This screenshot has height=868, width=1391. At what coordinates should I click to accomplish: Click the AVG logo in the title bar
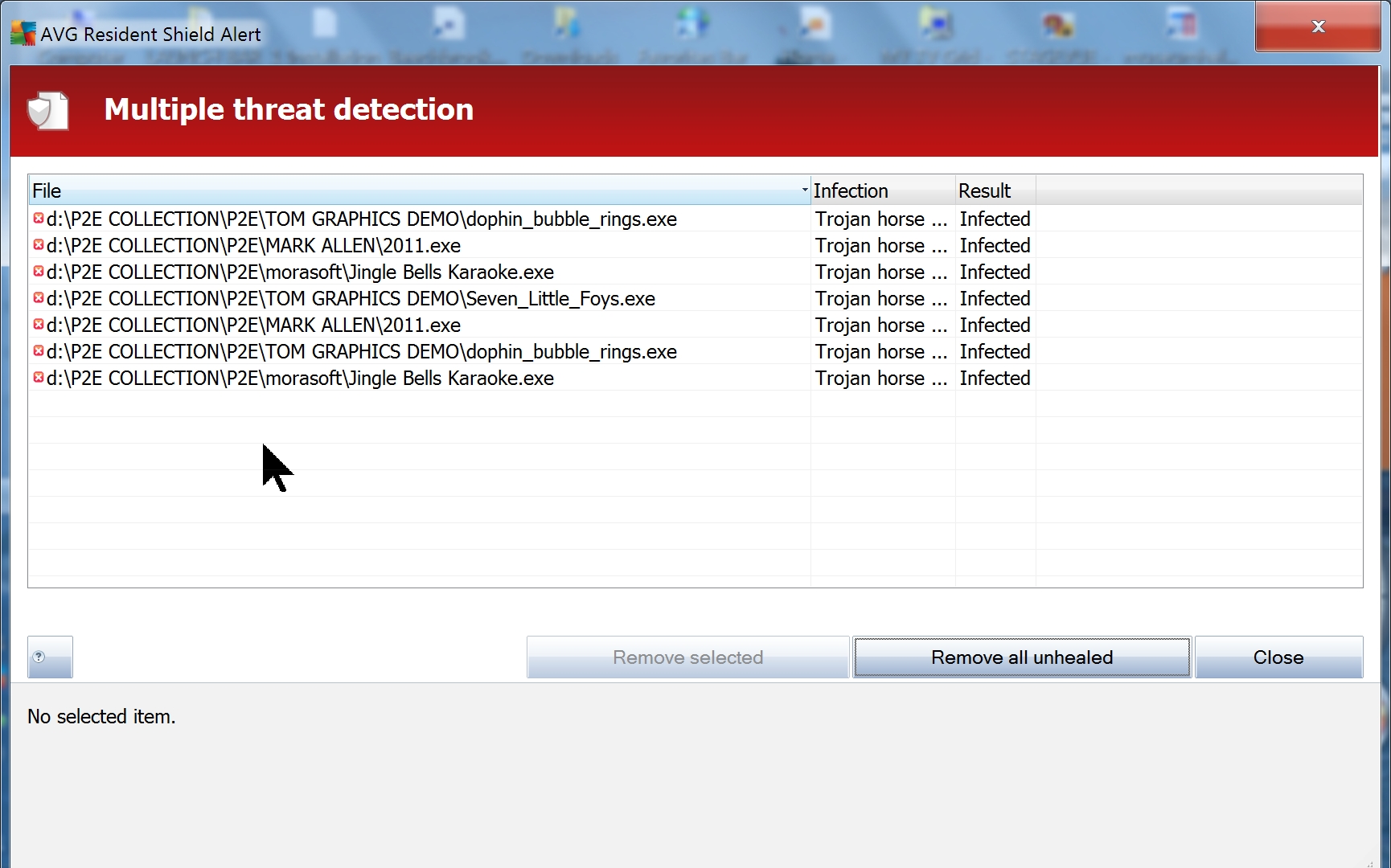pos(23,34)
